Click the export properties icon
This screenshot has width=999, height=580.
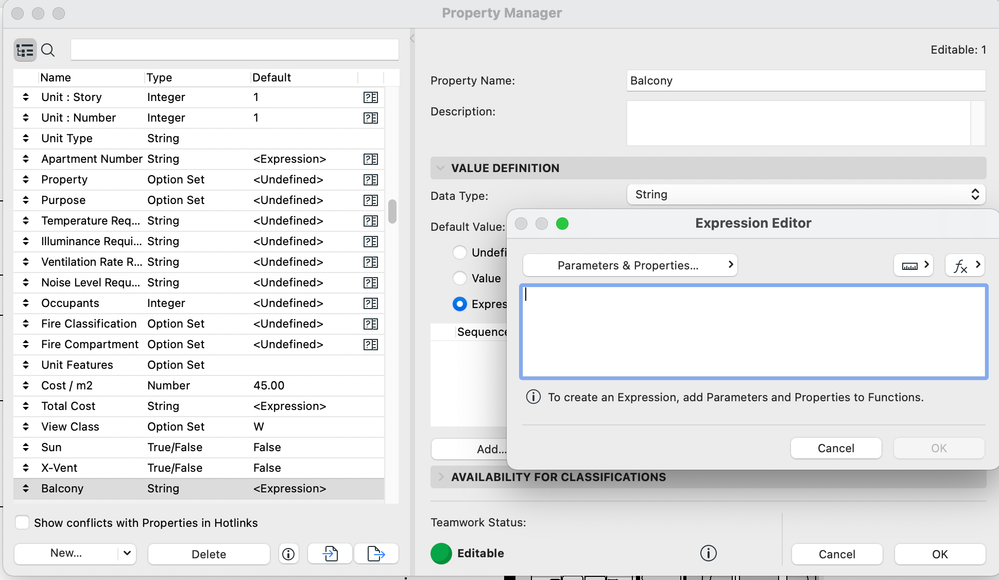376,554
